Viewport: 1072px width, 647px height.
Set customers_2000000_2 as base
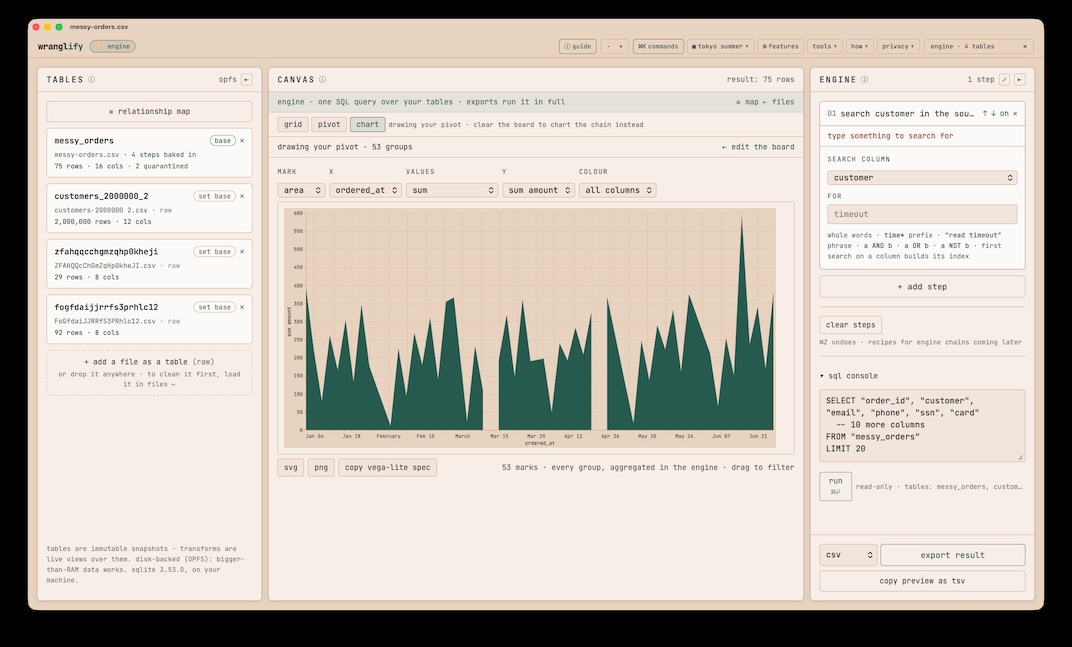[214, 196]
